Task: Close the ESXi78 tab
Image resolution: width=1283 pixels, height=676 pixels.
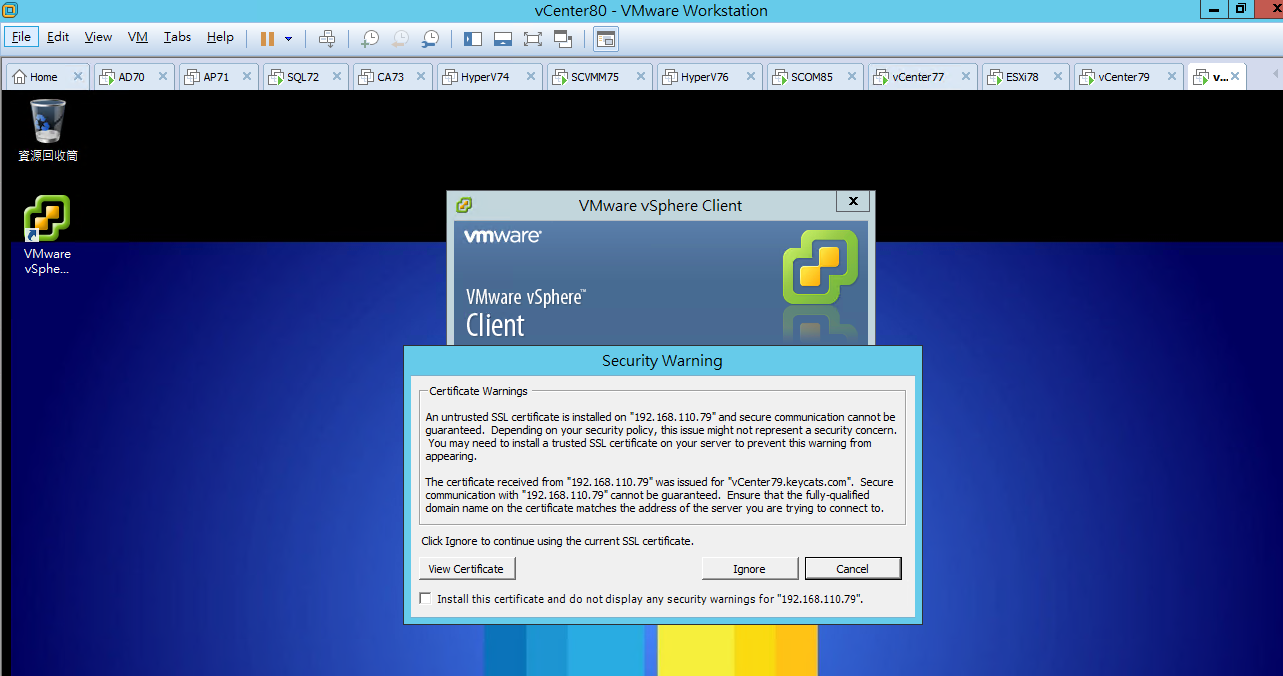Action: pyautogui.click(x=1057, y=76)
